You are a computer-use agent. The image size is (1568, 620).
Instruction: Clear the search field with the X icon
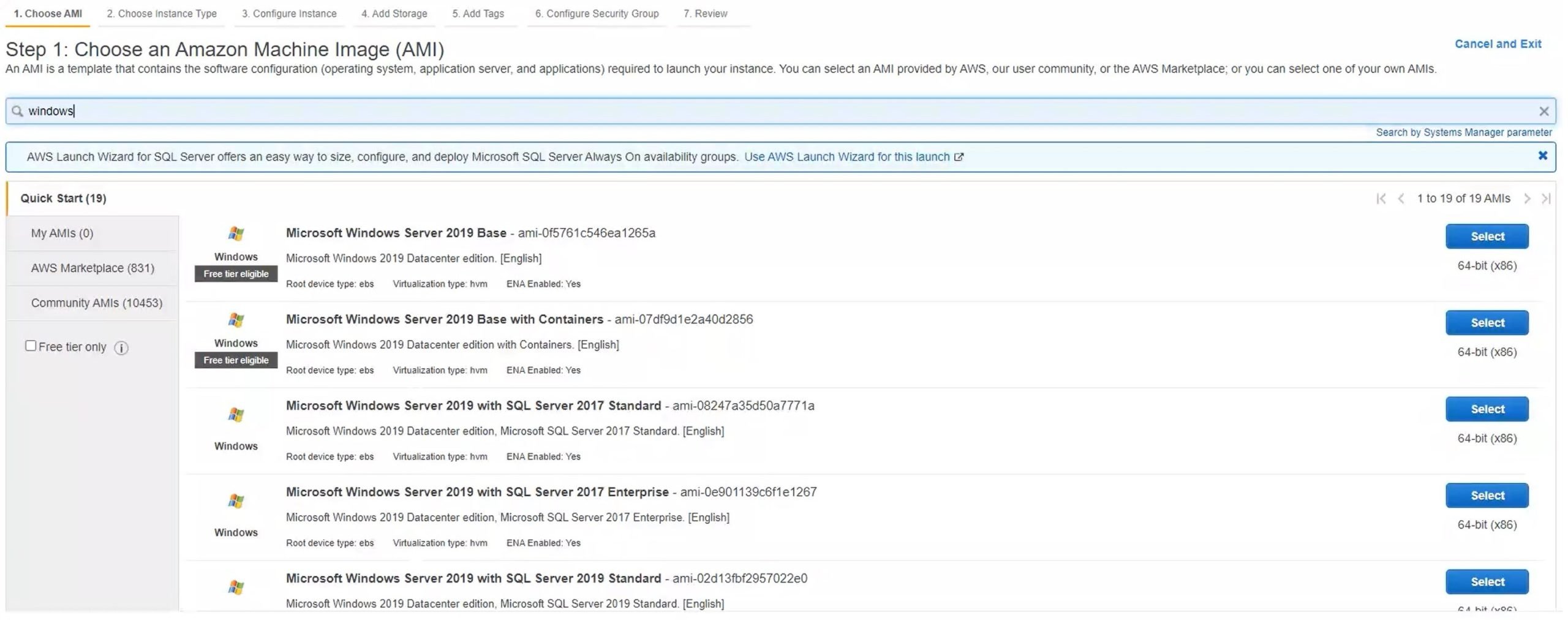click(1543, 112)
